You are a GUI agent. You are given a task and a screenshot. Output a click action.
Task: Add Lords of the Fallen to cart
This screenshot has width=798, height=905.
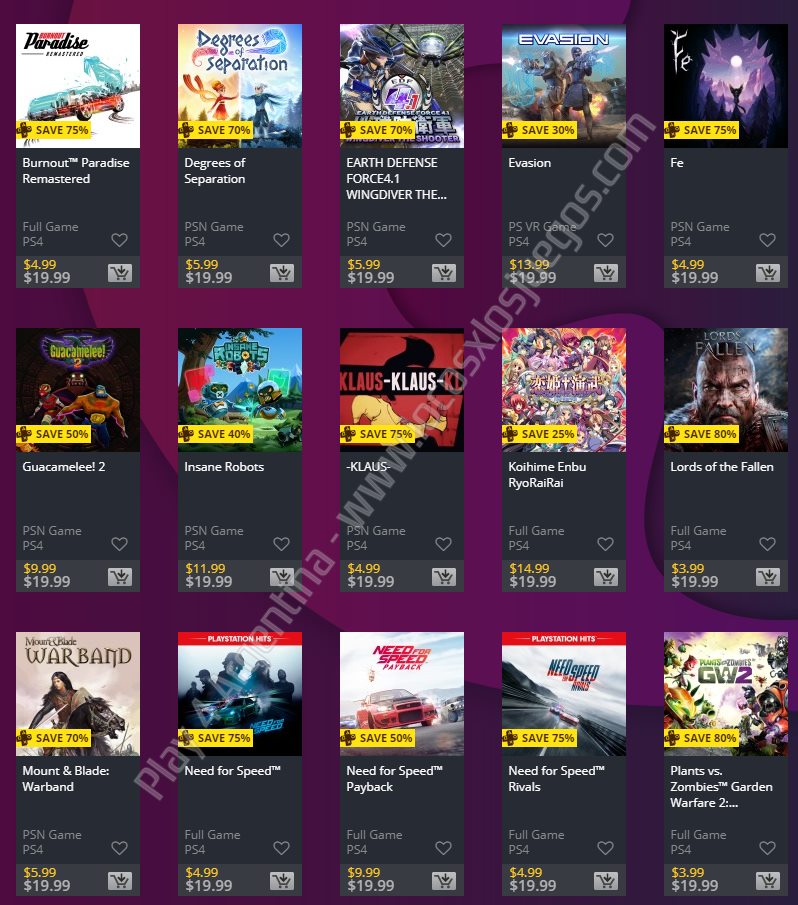768,577
